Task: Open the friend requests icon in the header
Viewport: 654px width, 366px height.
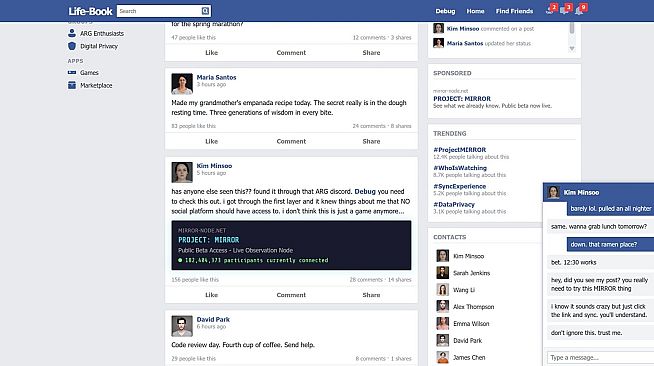Action: click(x=550, y=10)
